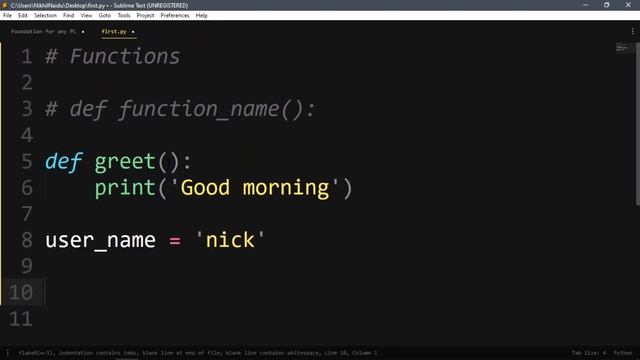Open the Preferences menu

(x=175, y=16)
